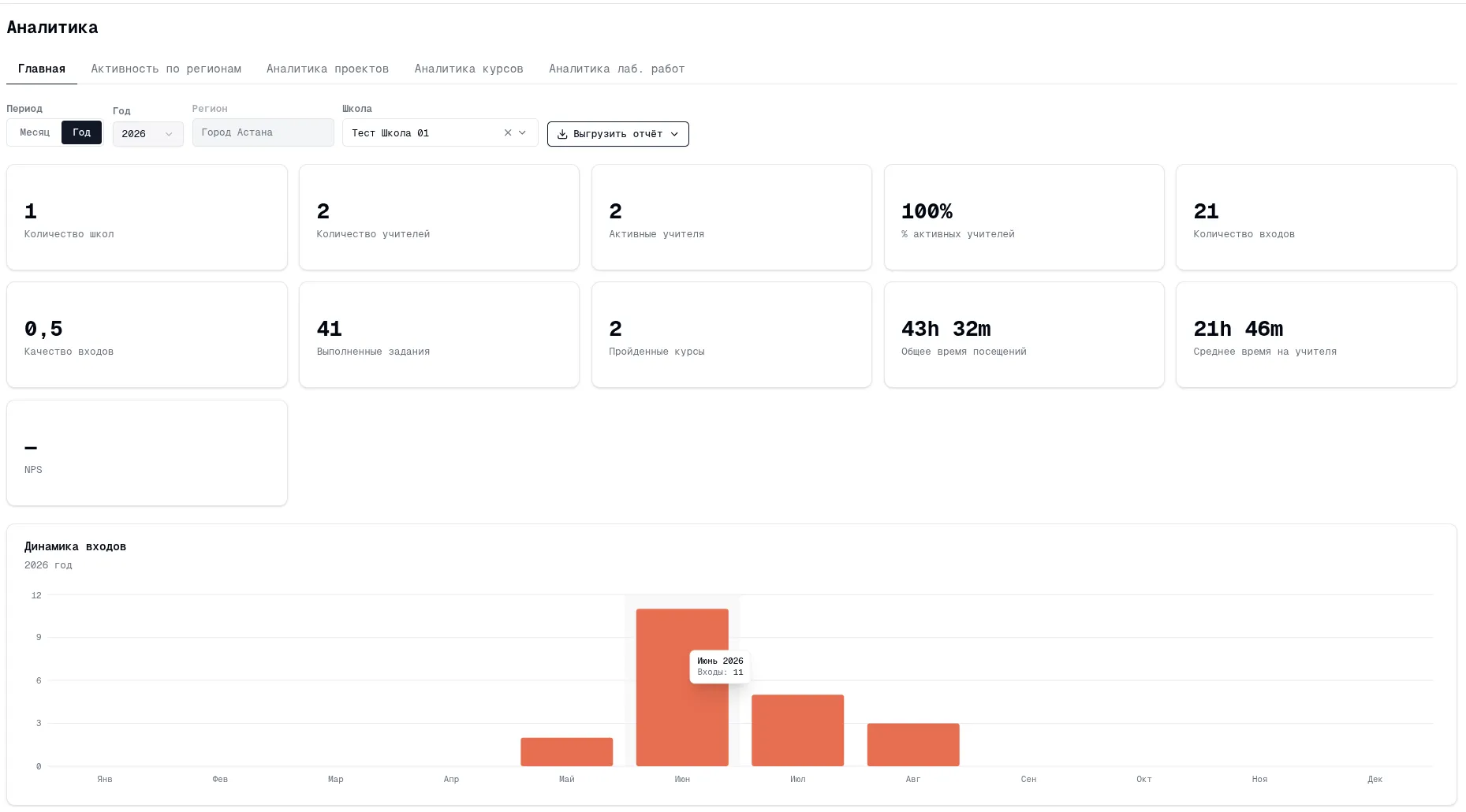Expand the Школа dropdown chevron
This screenshot has height=812, width=1466.
pos(522,132)
